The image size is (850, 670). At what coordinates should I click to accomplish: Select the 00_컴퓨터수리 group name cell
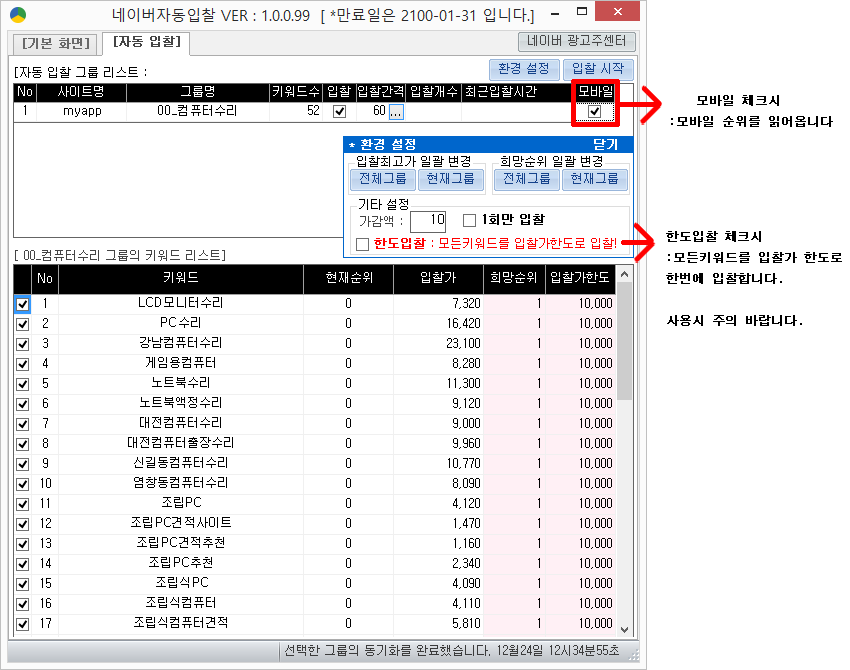tap(197, 111)
